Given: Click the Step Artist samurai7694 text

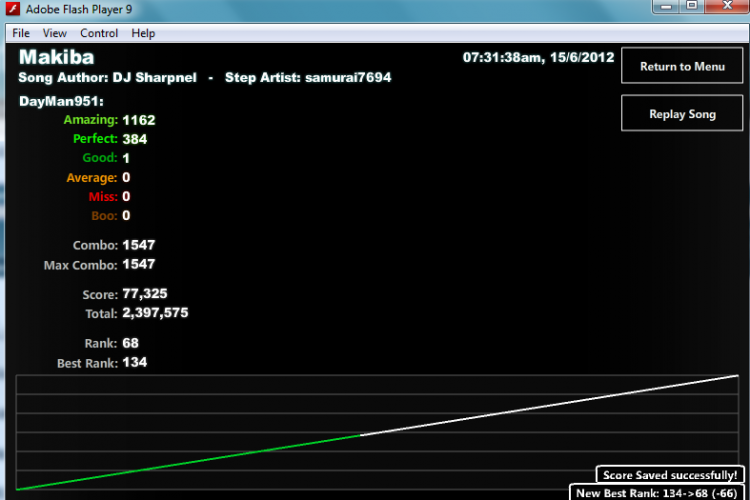Looking at the screenshot, I should tap(308, 78).
